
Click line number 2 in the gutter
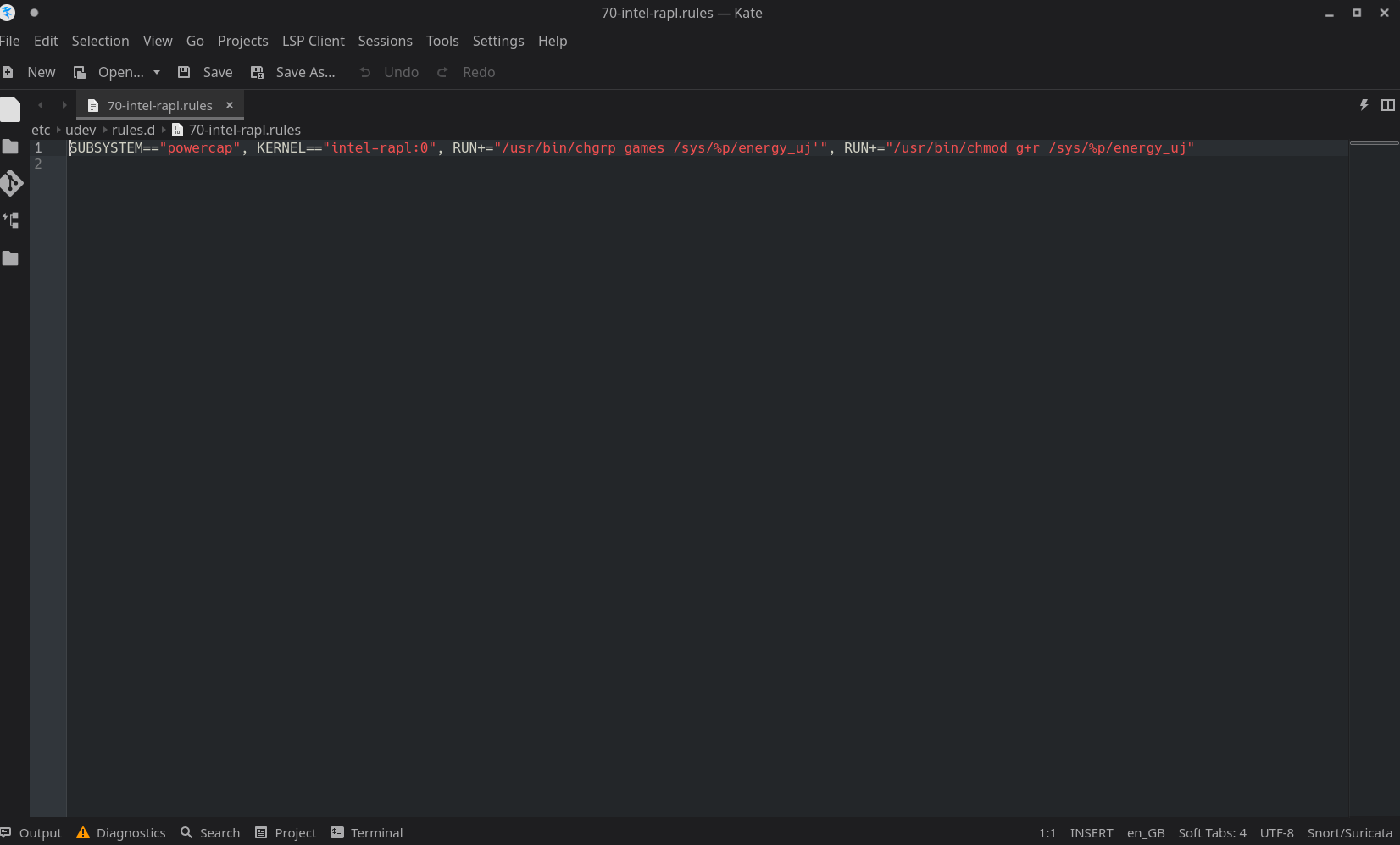[x=38, y=164]
